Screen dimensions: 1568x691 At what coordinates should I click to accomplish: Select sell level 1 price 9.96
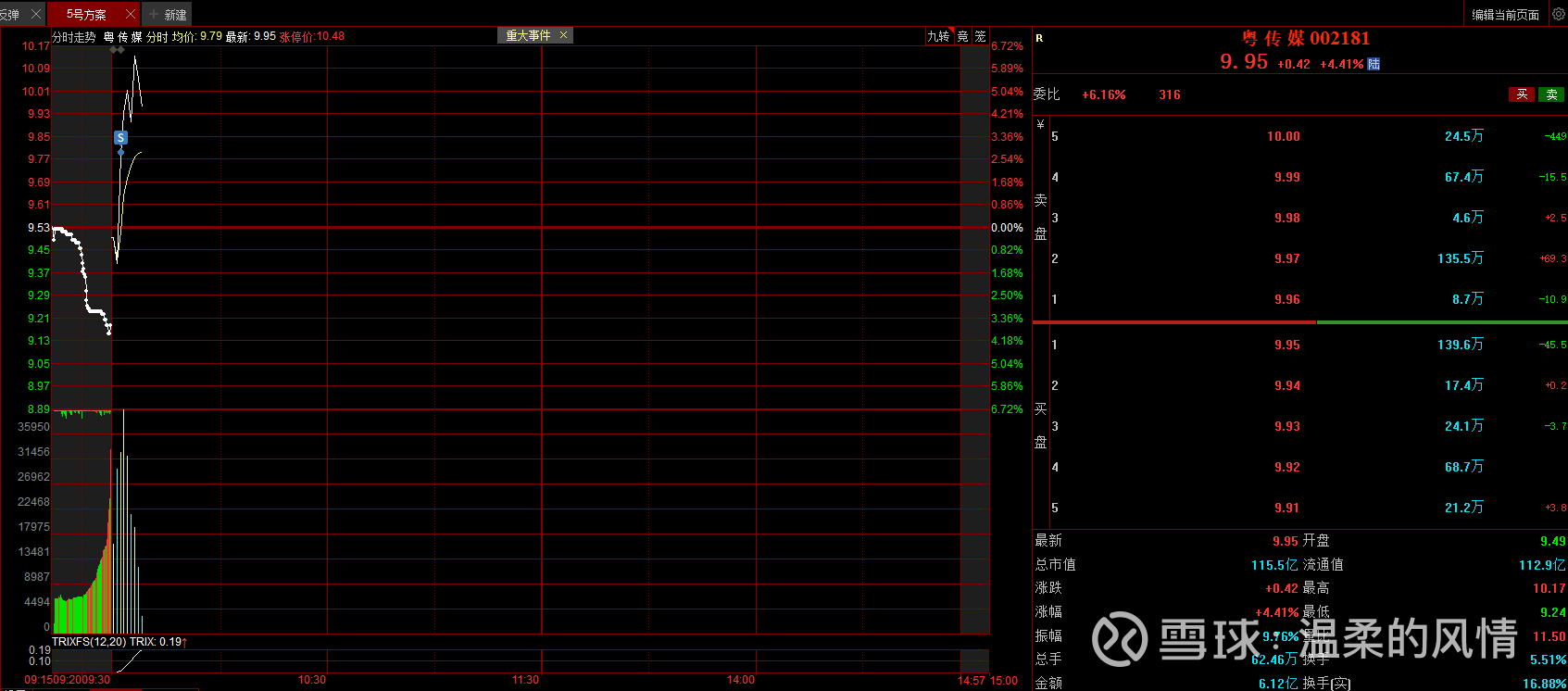coord(1287,299)
